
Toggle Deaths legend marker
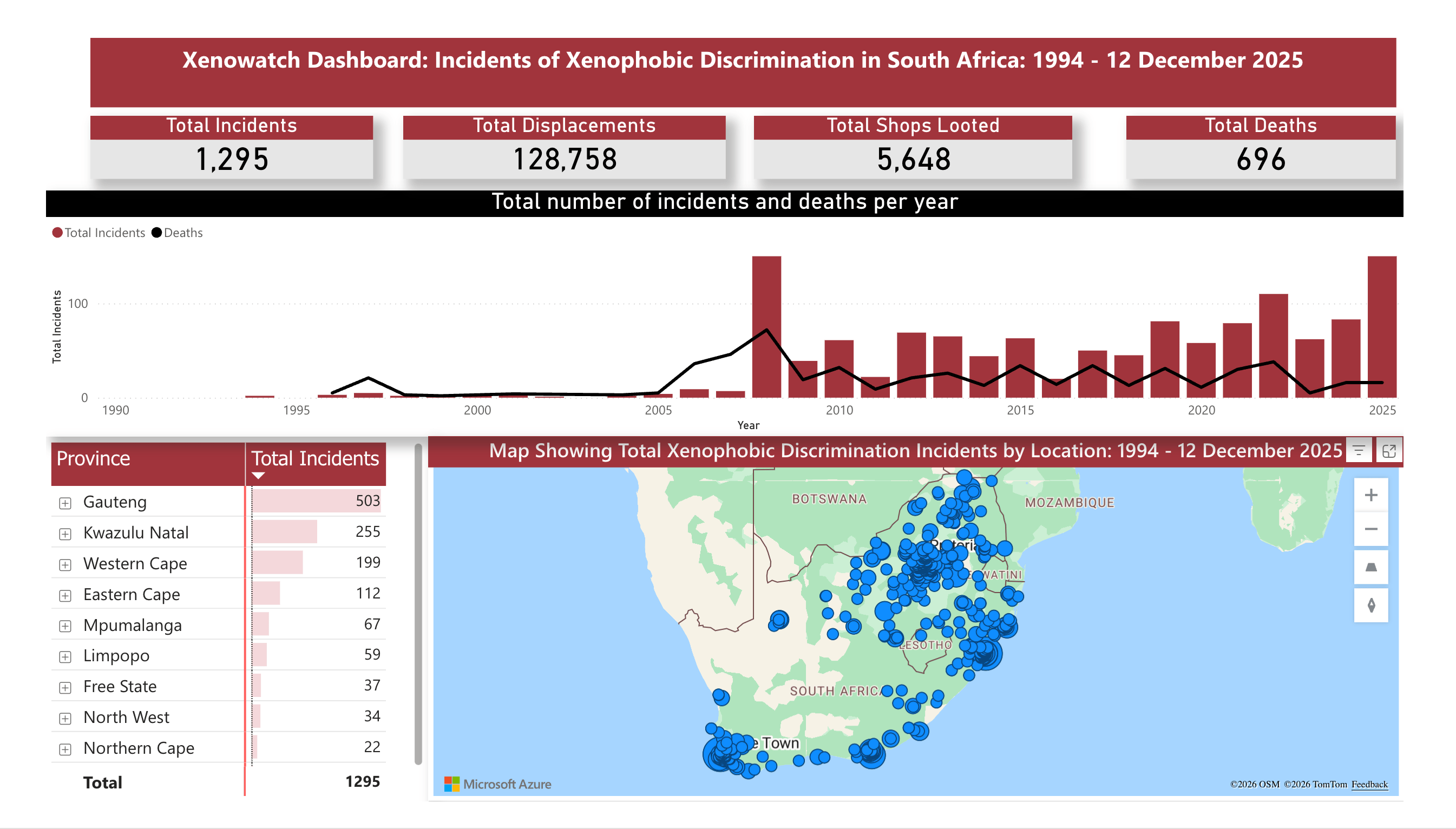tap(156, 233)
